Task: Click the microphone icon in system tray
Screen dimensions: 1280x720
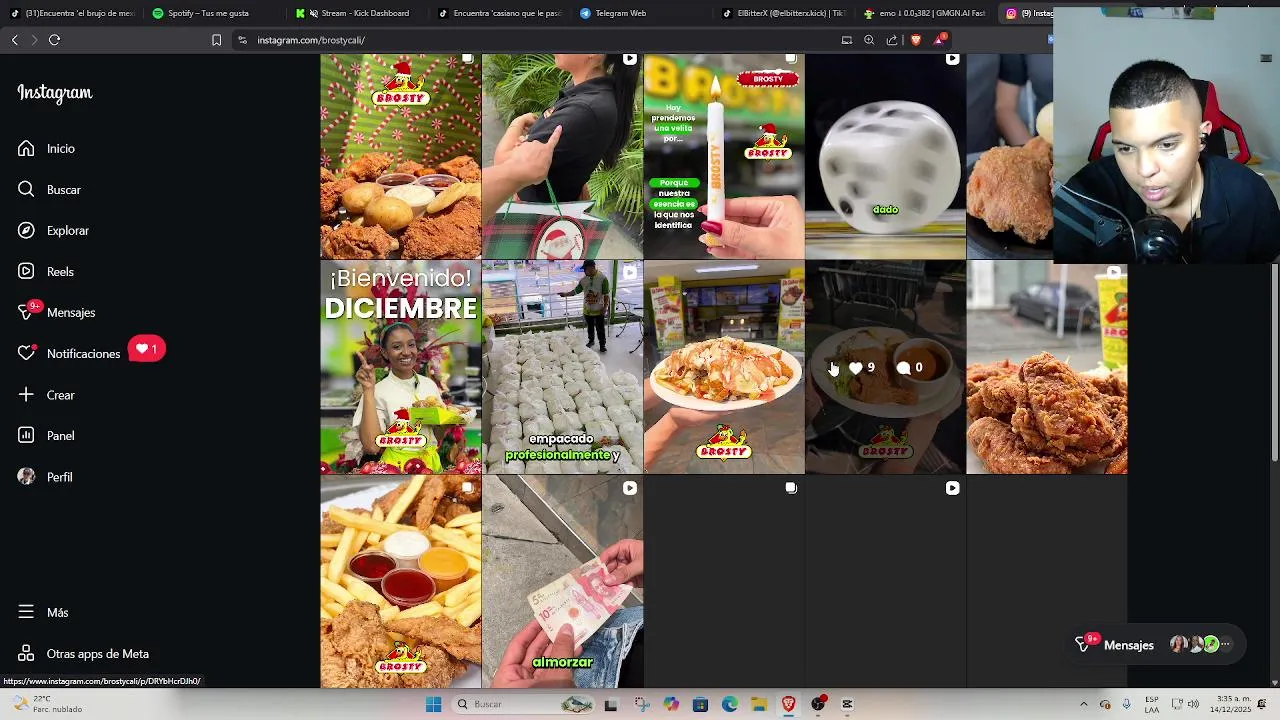Action: click(1126, 704)
